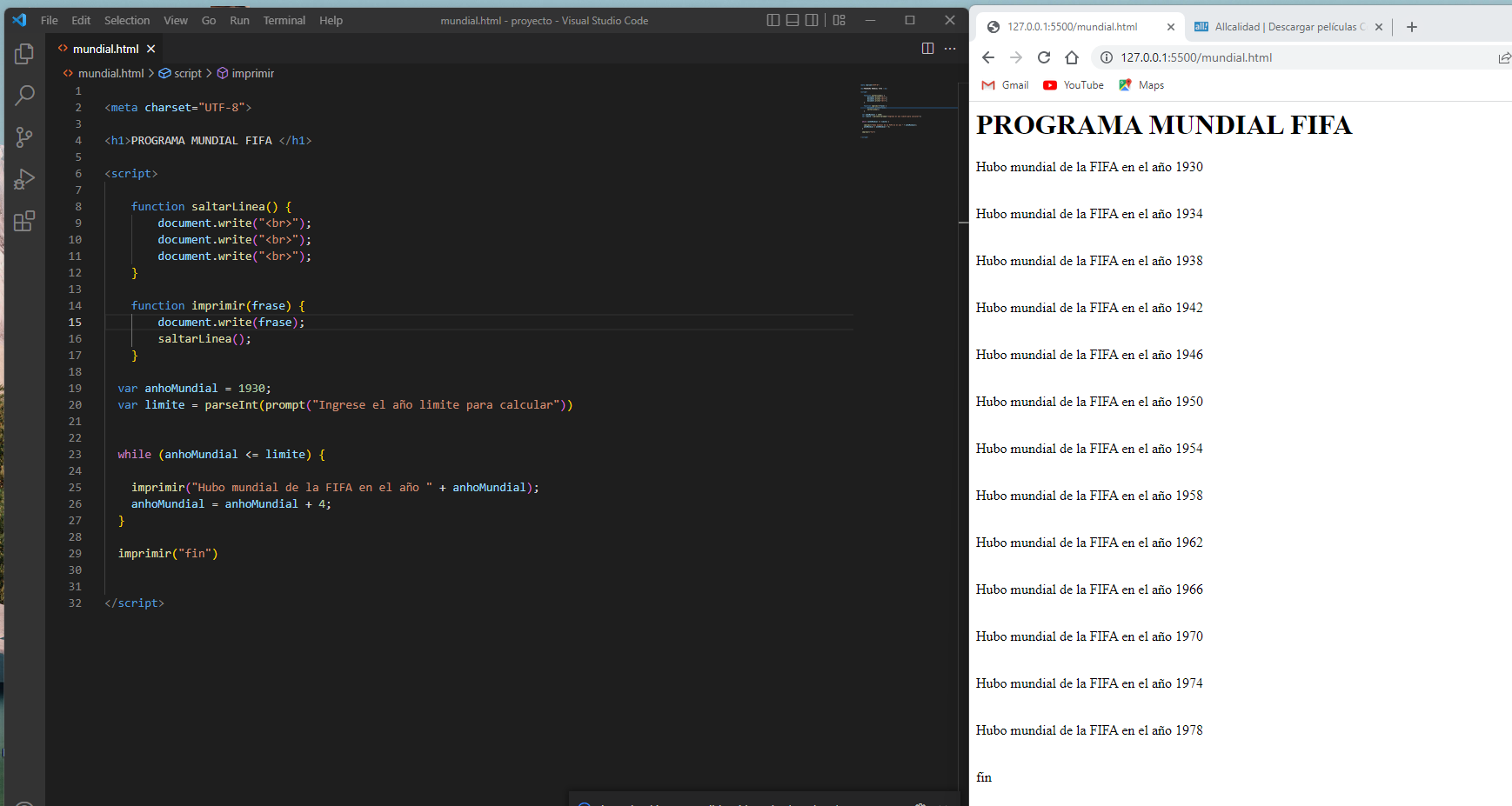The width and height of the screenshot is (1512, 806).
Task: Click the 'while (anhoMundial <= limite)' code line
Action: pyautogui.click(x=222, y=455)
